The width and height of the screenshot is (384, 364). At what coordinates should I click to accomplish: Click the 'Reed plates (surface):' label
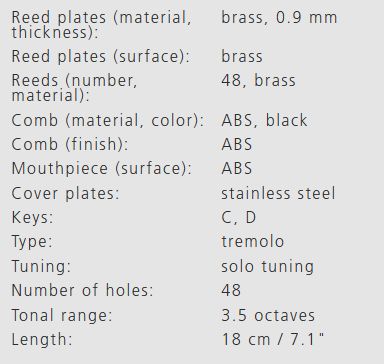coord(101,56)
